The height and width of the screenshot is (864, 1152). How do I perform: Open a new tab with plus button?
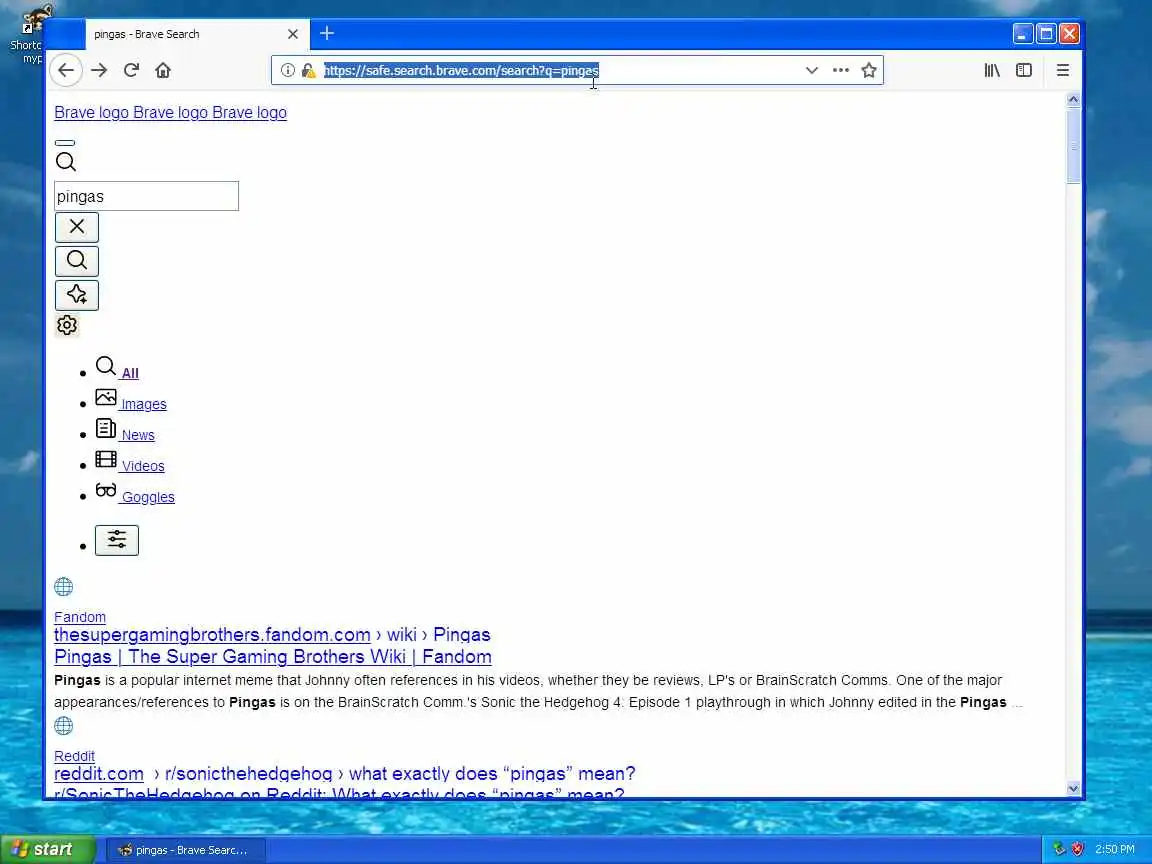pyautogui.click(x=327, y=34)
